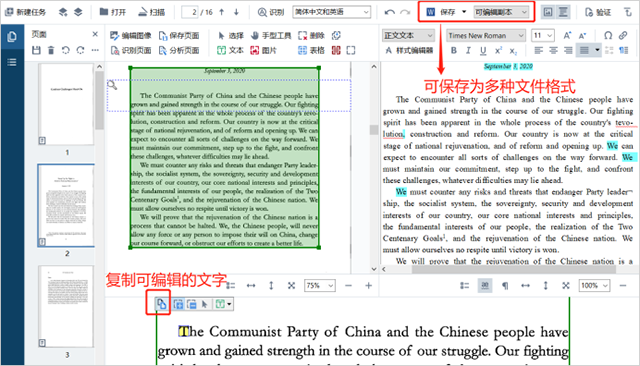This screenshot has width=640, height=366.
Task: Open the text pane 100% zoom dropdown
Action: [x=594, y=286]
